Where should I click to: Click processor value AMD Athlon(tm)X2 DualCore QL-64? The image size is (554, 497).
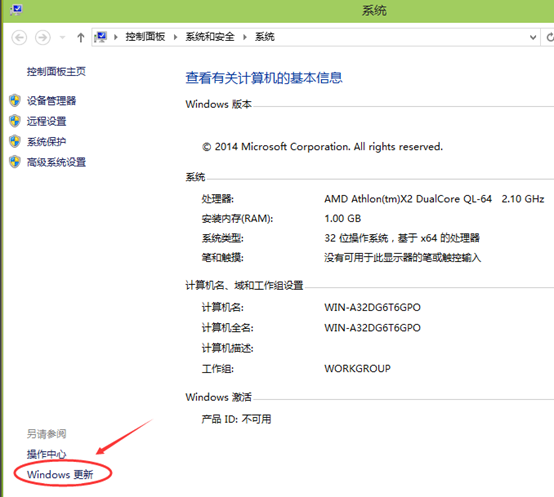tap(408, 199)
